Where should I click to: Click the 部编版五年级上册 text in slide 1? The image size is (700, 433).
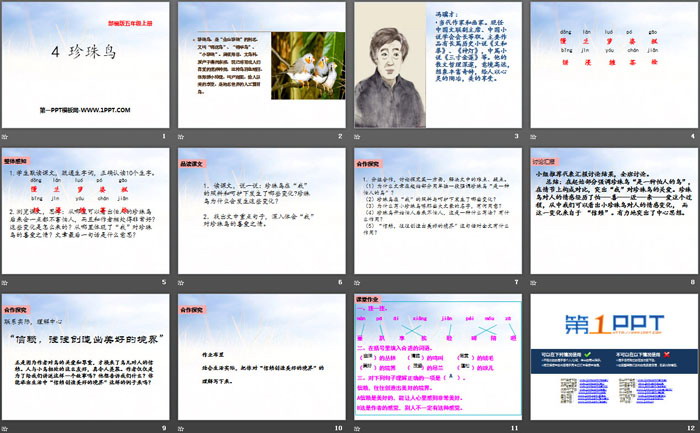pos(130,23)
